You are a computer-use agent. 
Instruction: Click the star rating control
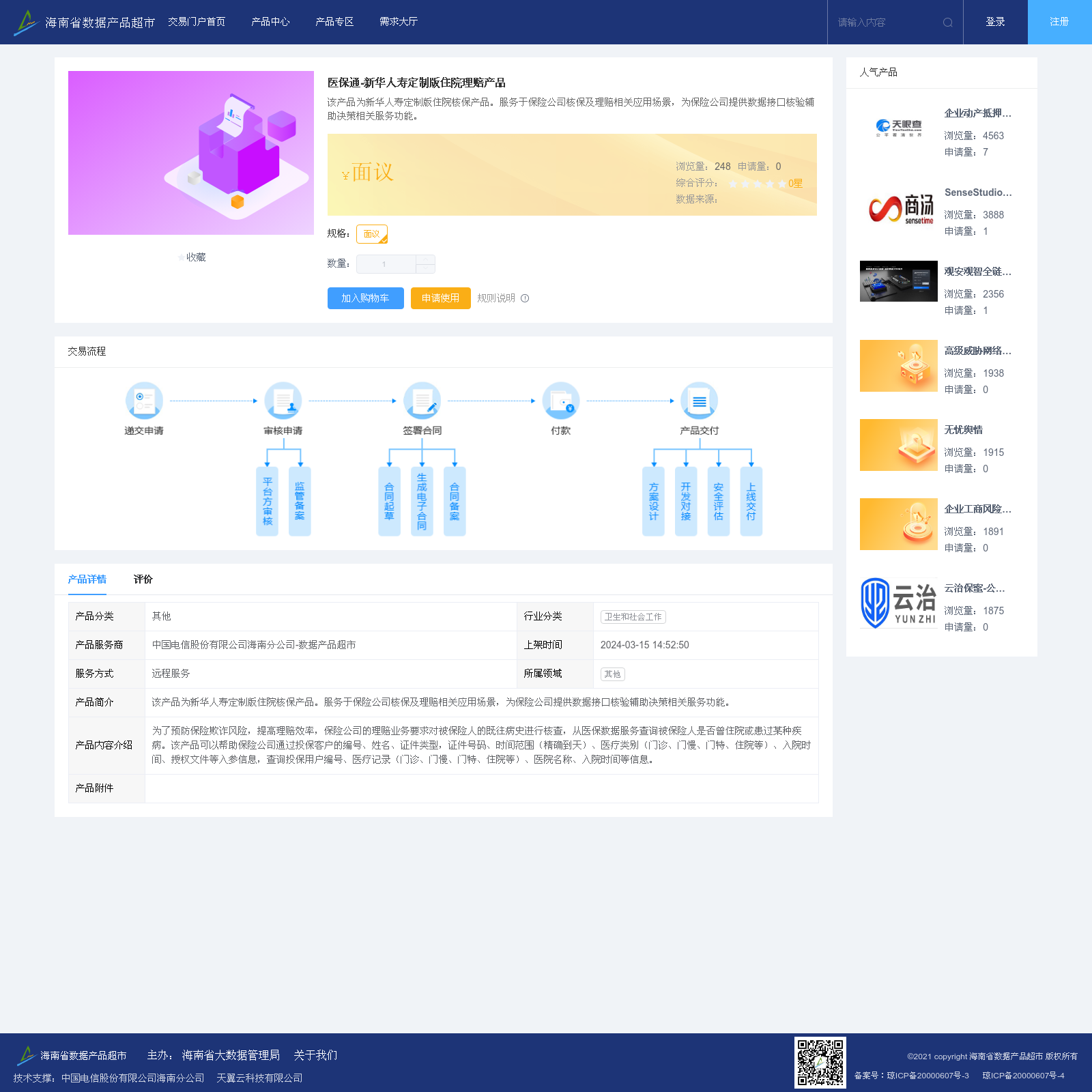click(758, 184)
